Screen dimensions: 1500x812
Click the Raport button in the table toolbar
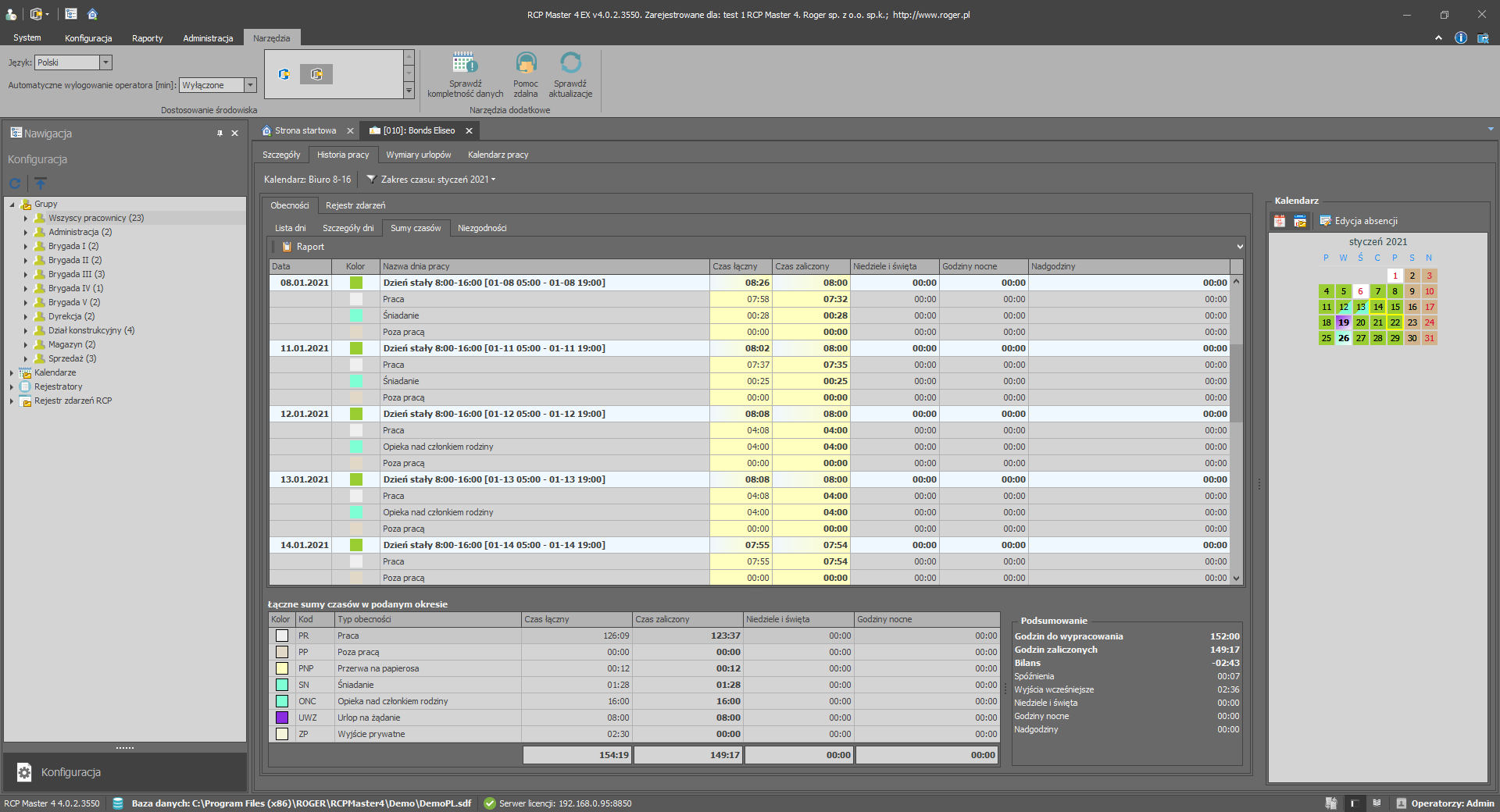coord(303,247)
